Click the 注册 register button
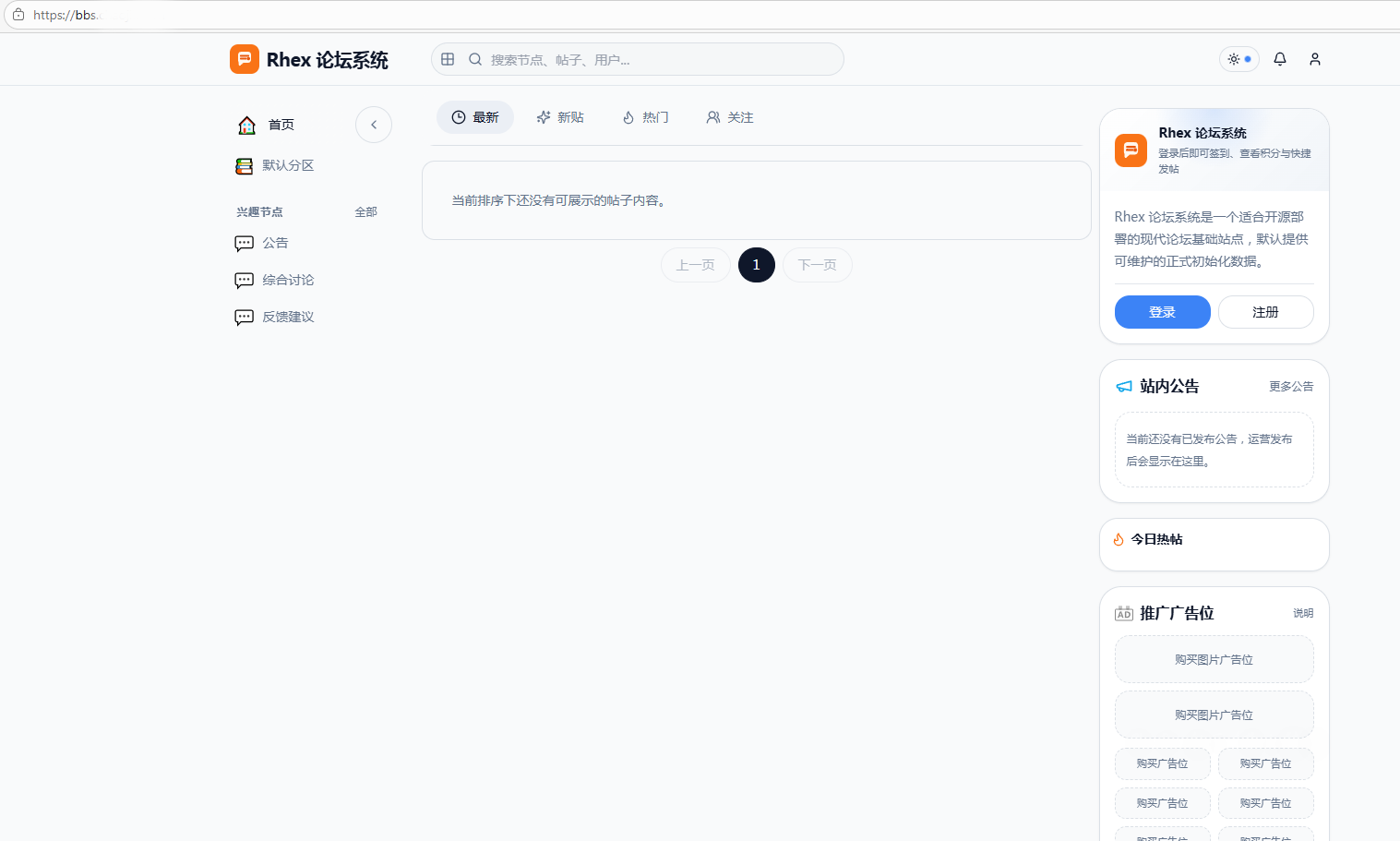This screenshot has width=1400, height=841. (1265, 312)
